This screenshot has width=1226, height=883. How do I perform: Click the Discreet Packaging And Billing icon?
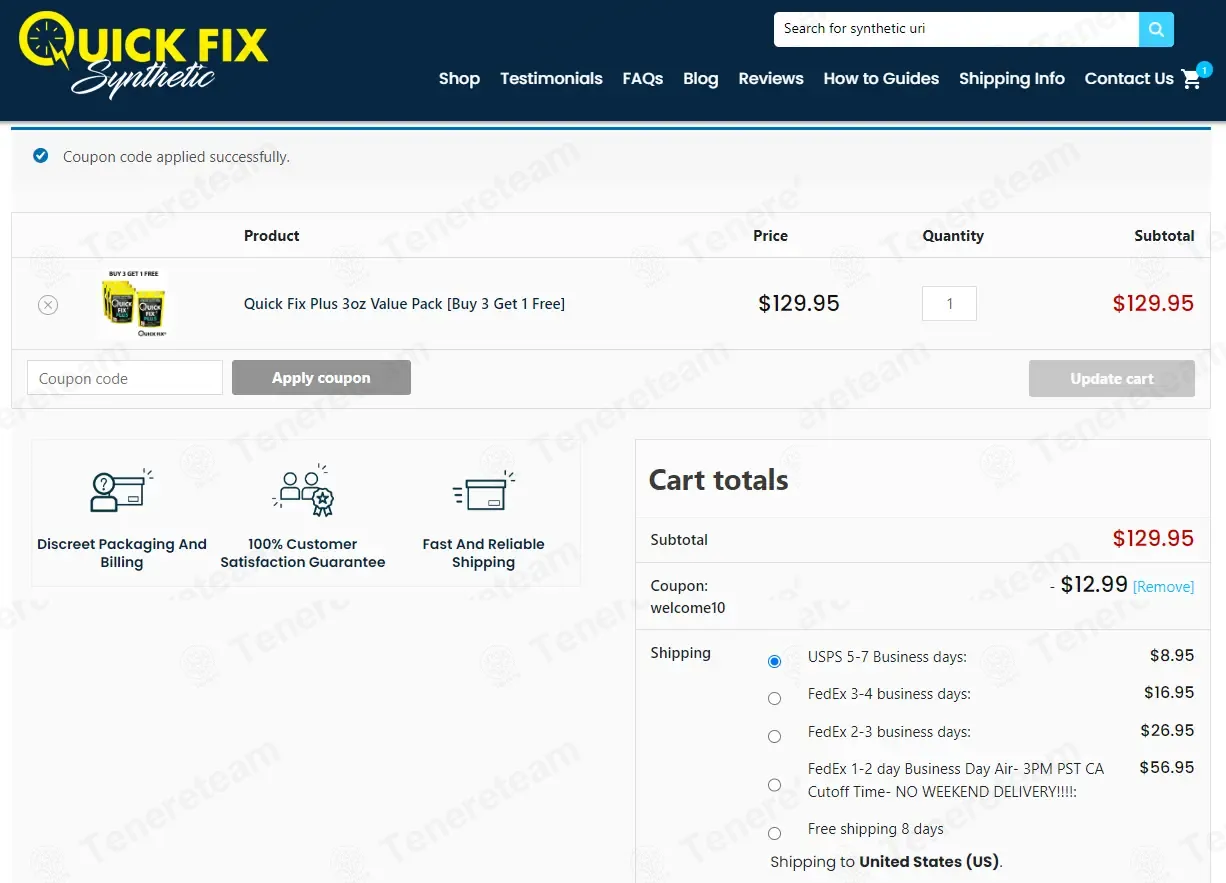point(121,490)
